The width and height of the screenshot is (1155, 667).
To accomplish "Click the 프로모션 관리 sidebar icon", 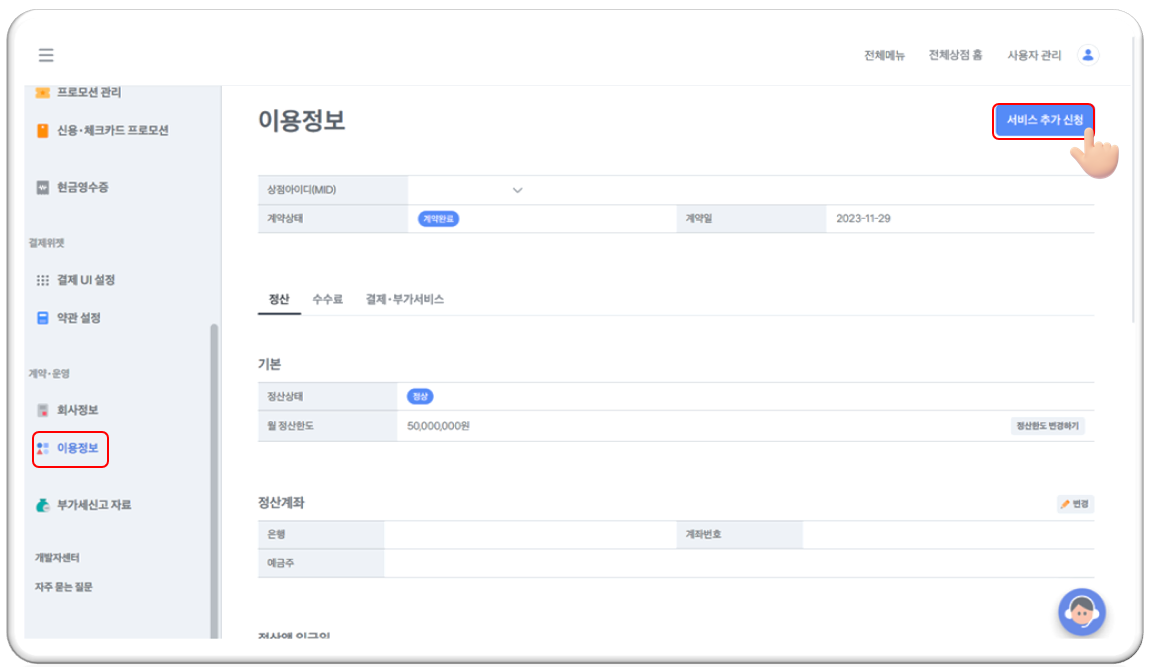I will tap(42, 93).
